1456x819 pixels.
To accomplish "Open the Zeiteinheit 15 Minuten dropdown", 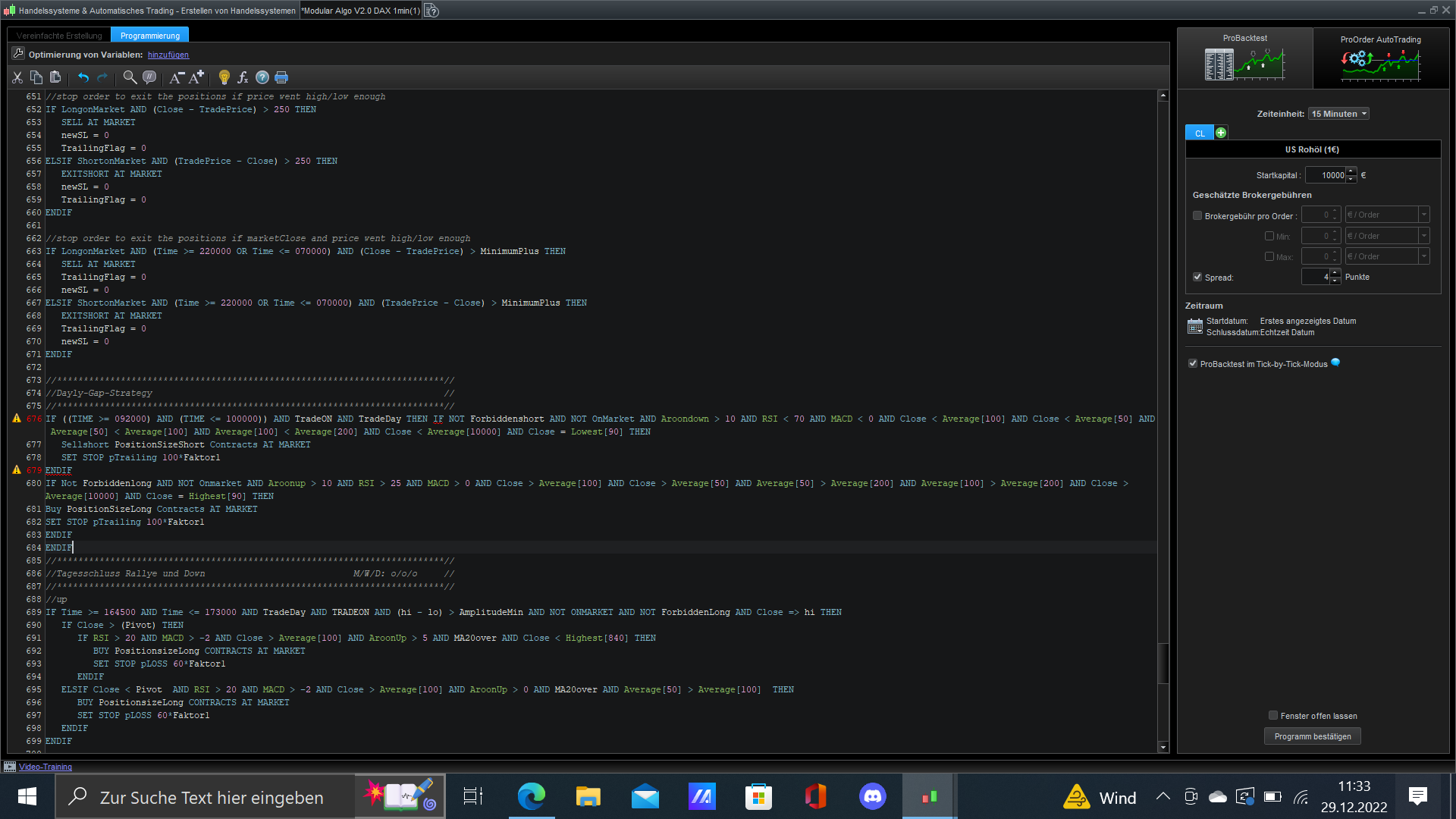I will tap(1338, 114).
